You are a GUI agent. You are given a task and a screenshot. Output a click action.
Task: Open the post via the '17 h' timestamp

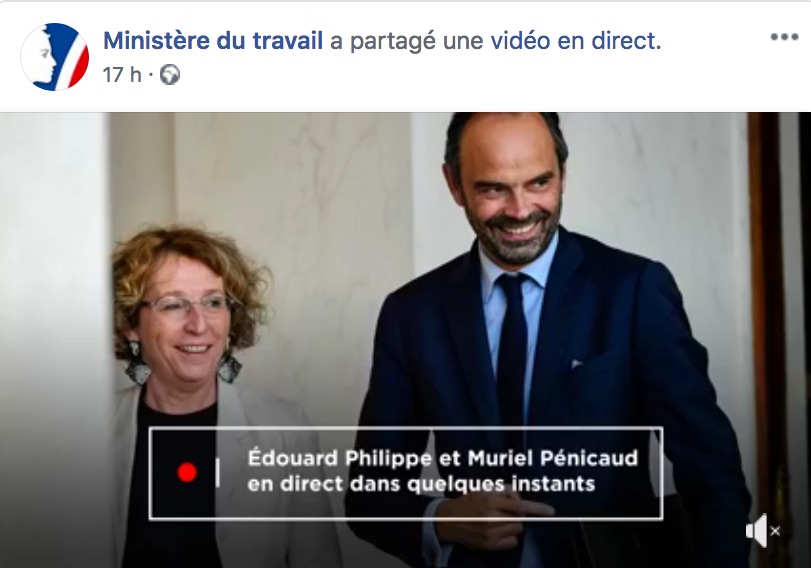click(x=122, y=75)
